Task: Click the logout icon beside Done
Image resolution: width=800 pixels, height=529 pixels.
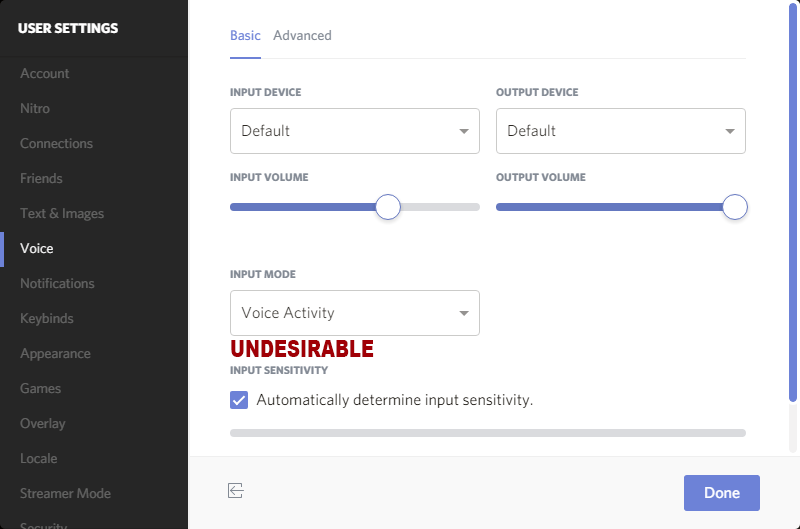Action: [236, 490]
